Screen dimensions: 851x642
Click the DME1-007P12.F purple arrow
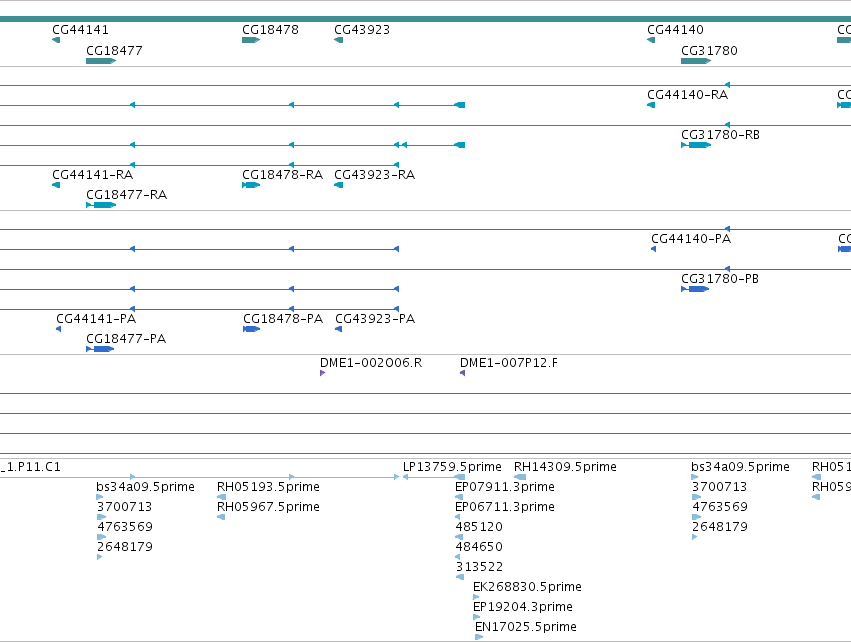tap(462, 373)
